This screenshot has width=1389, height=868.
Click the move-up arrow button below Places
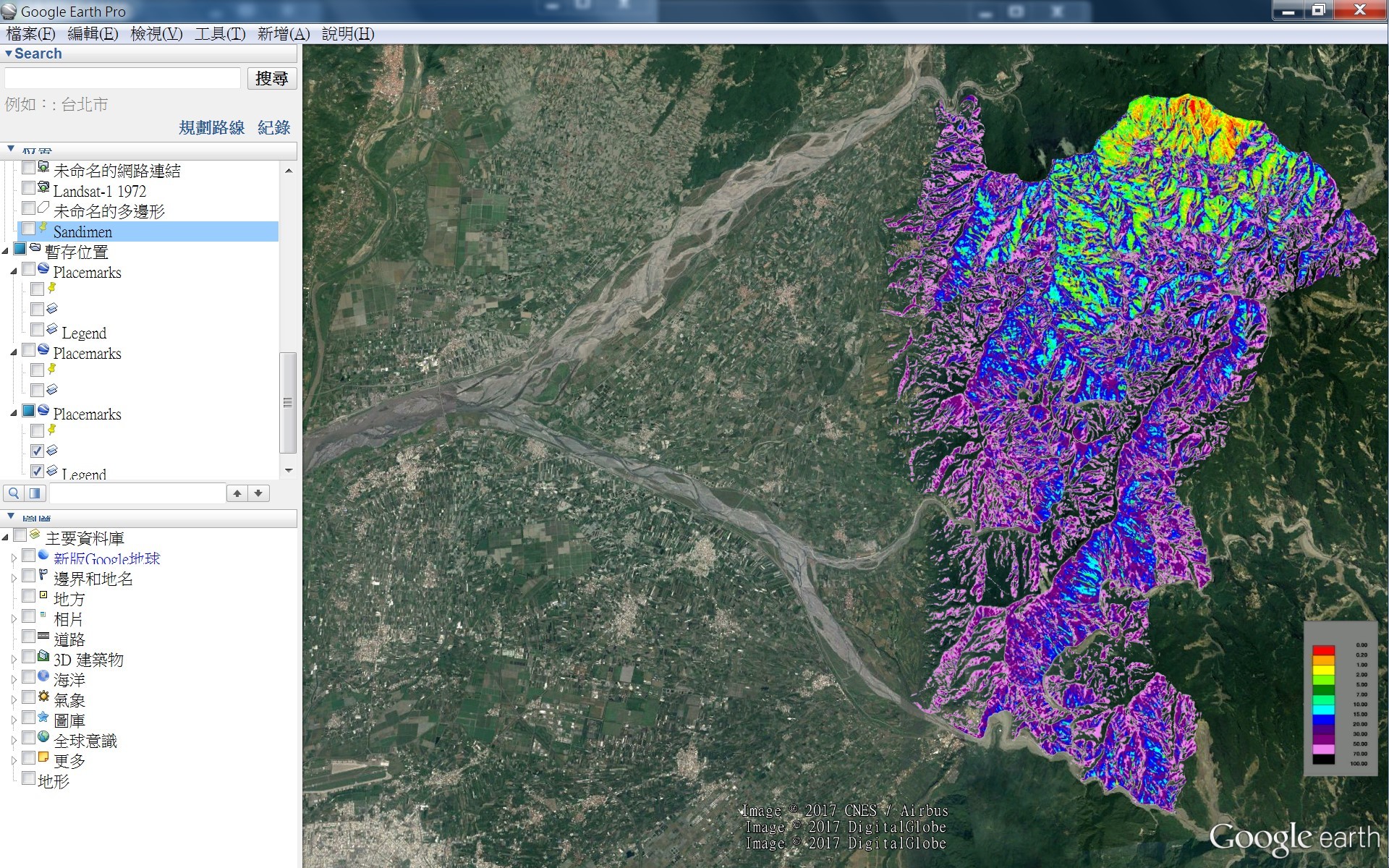click(237, 493)
